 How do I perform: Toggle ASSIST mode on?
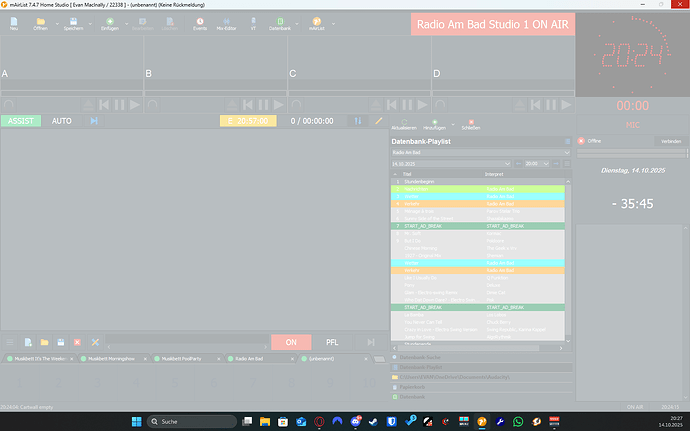click(x=21, y=121)
